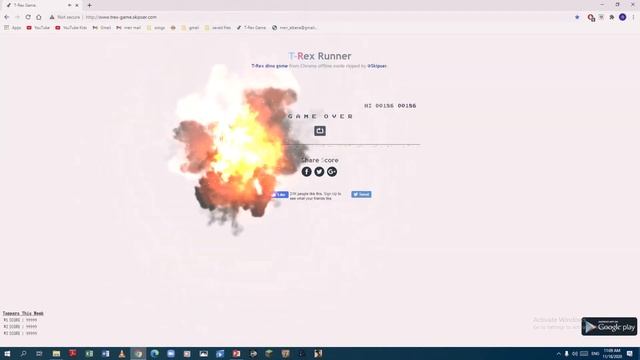
Task: Open the first Gmail bookmark
Action: [x=102, y=28]
